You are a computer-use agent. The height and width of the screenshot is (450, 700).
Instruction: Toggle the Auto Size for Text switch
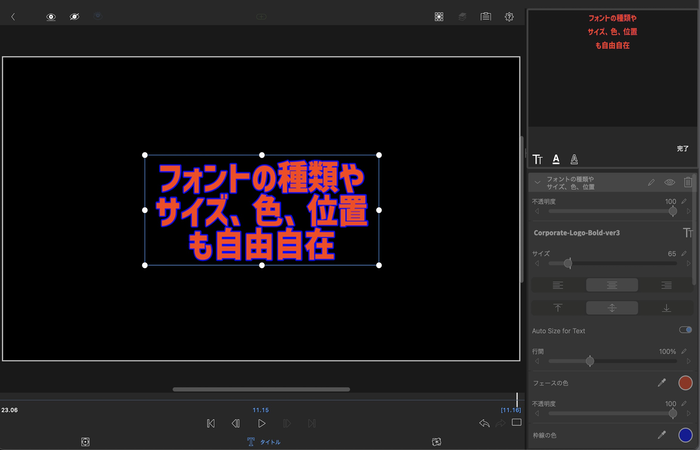685,330
